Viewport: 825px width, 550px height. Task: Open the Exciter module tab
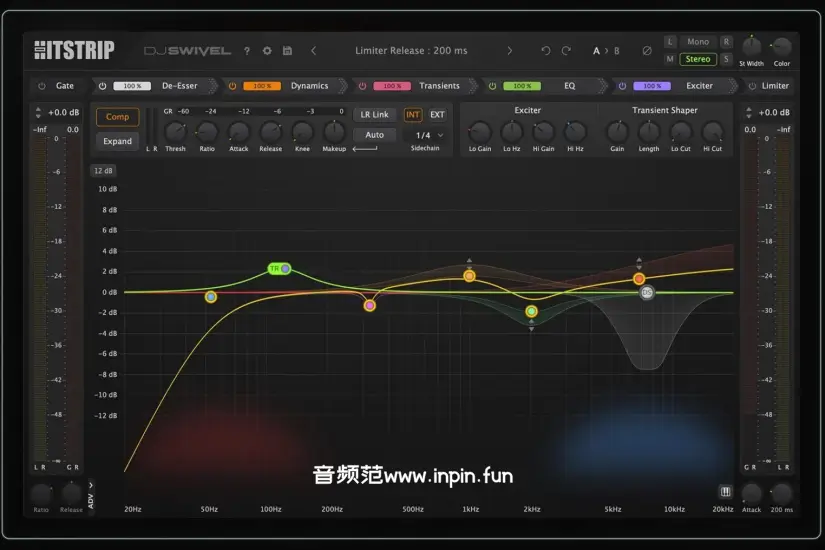[699, 86]
